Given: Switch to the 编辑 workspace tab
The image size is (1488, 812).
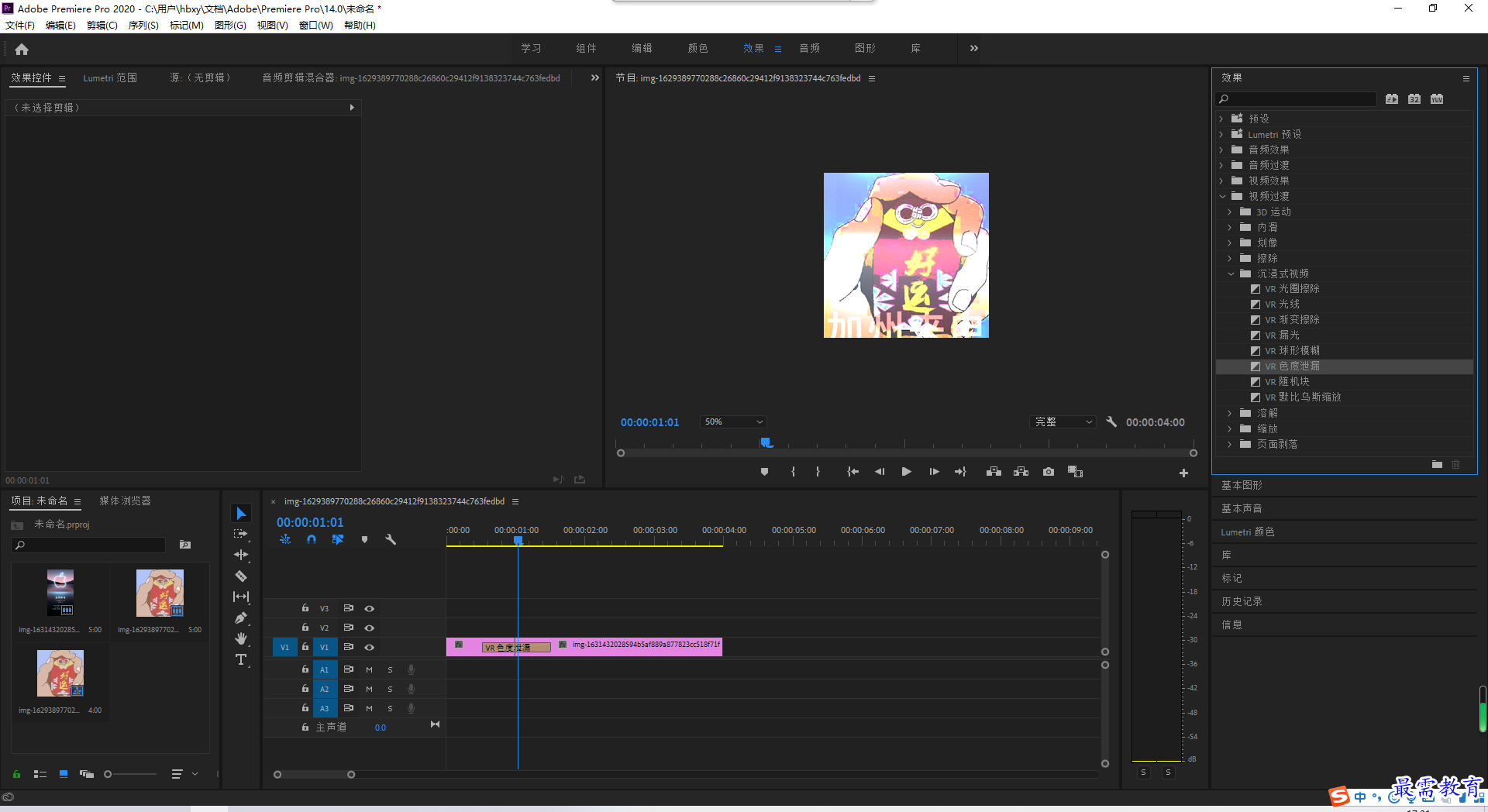Looking at the screenshot, I should 642,48.
